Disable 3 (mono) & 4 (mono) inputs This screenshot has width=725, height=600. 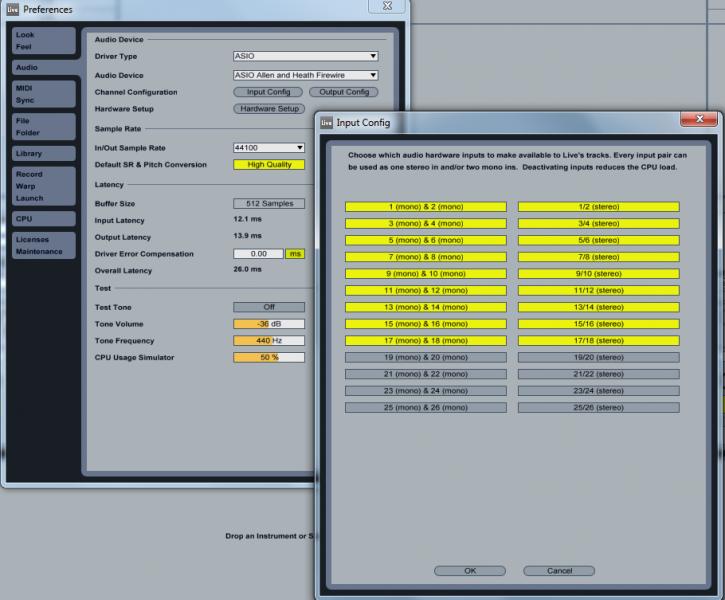pyautogui.click(x=426, y=223)
